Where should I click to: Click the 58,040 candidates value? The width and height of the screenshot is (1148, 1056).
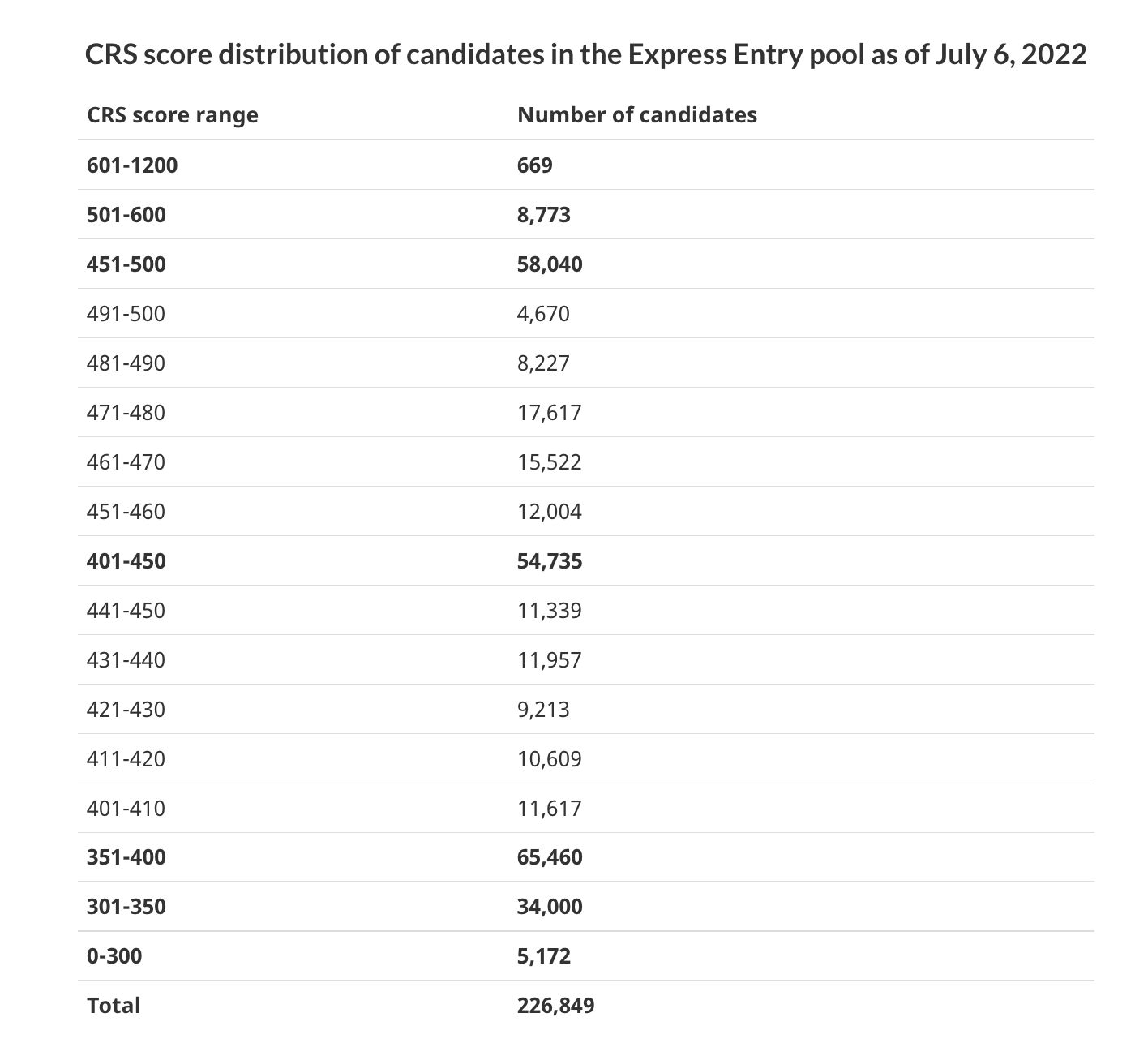click(x=550, y=264)
